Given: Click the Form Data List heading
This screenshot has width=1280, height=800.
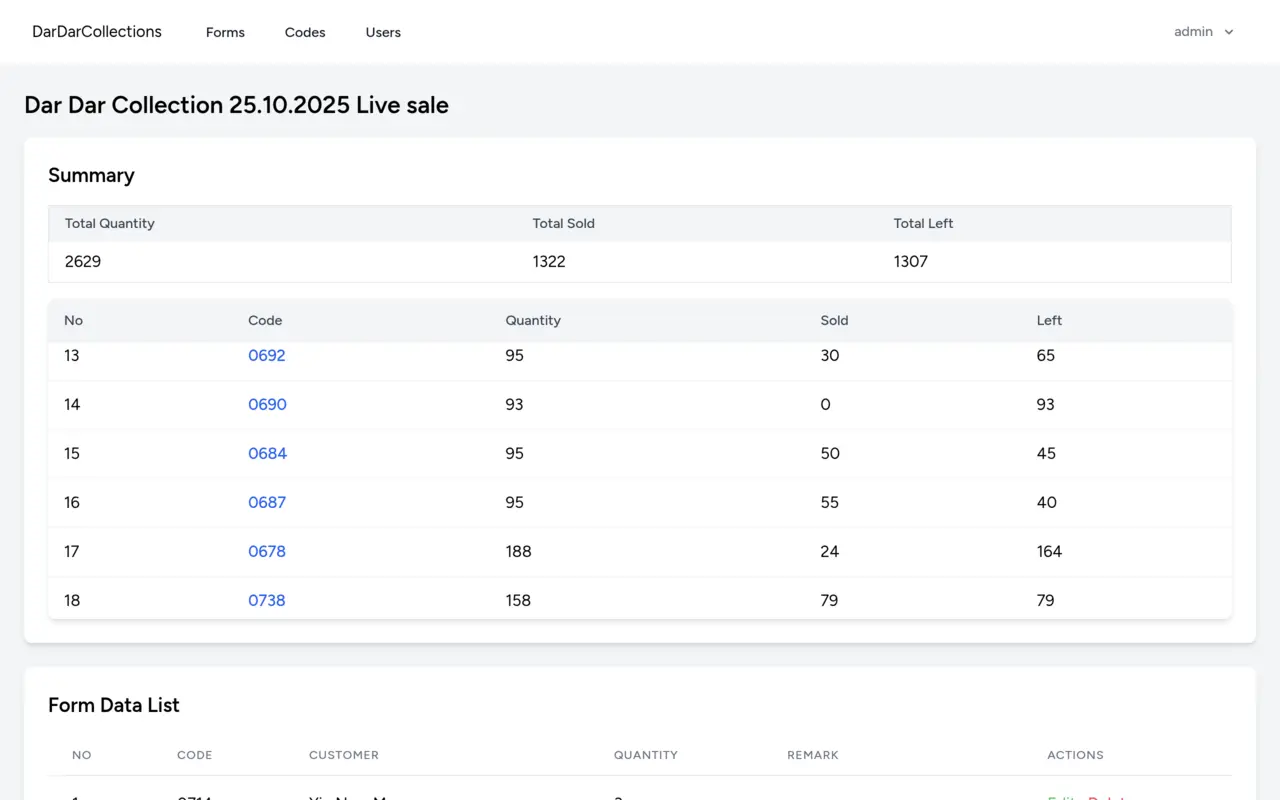Looking at the screenshot, I should pyautogui.click(x=114, y=705).
